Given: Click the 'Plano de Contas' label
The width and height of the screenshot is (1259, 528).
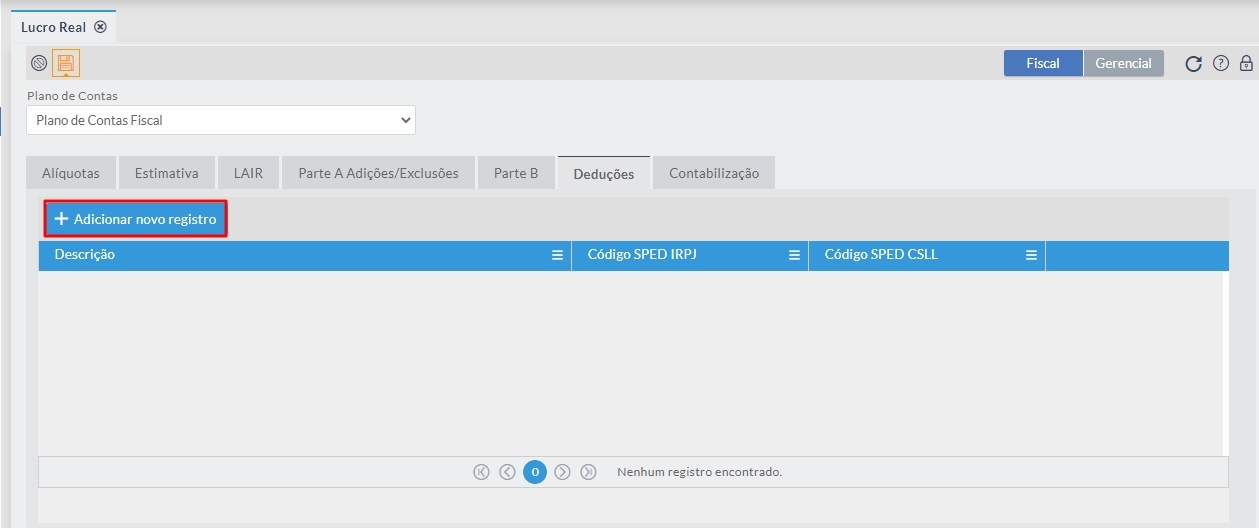Looking at the screenshot, I should point(72,96).
